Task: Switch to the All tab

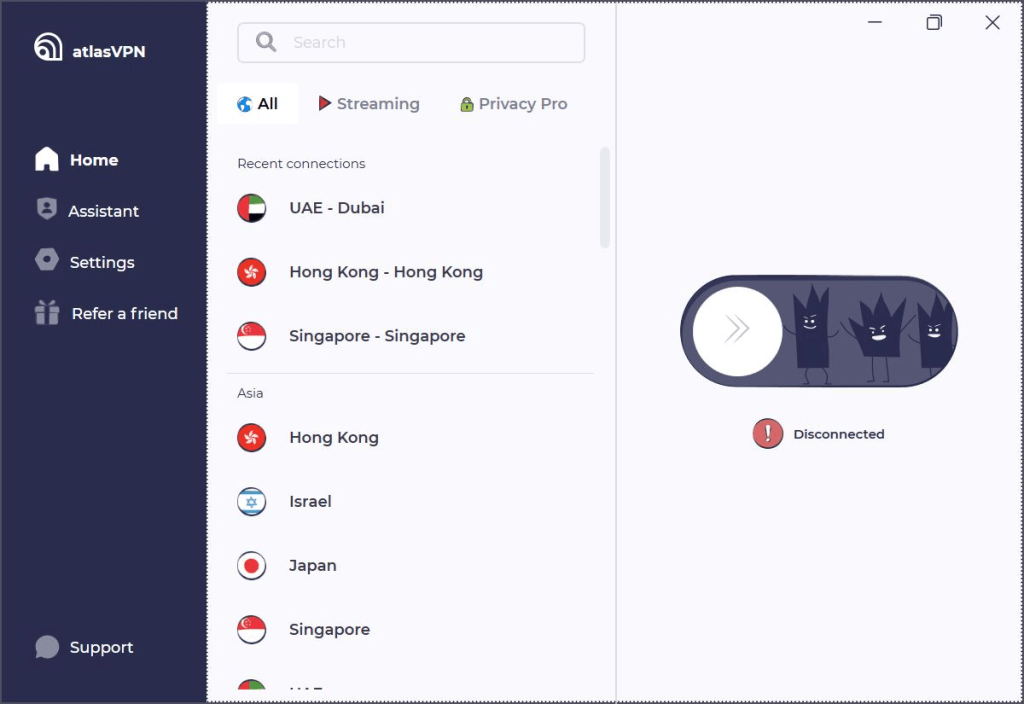Action: tap(257, 104)
